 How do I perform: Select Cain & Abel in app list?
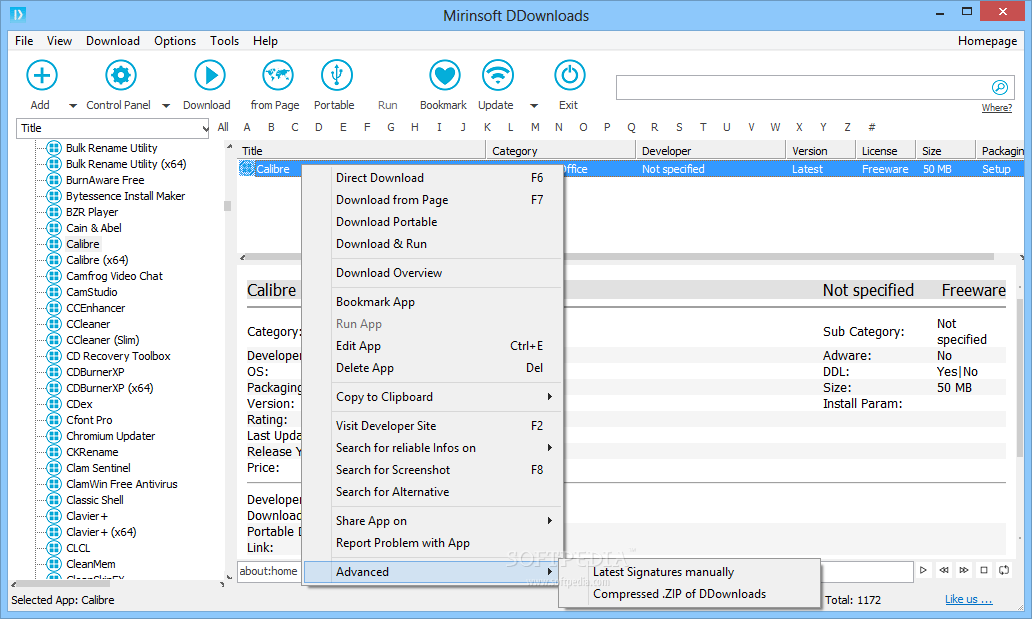pos(93,228)
